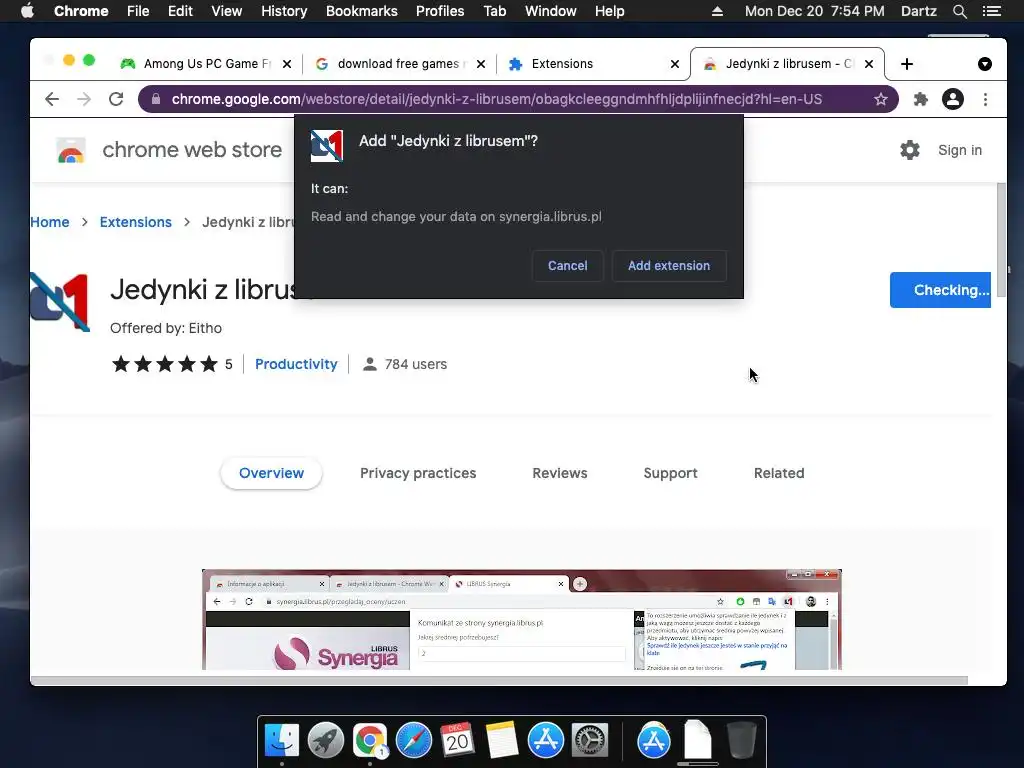Select the Overview tab

click(x=271, y=473)
